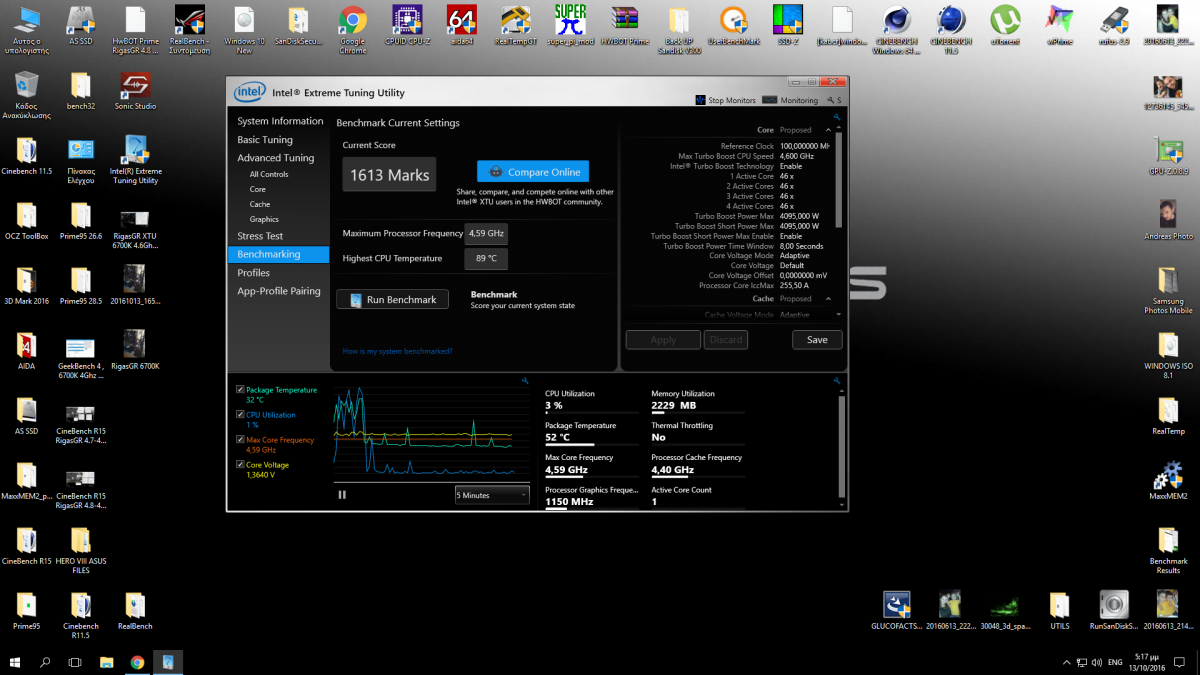Screen dimensions: 1200x675
Task: Click the Apply button
Action: point(663,340)
